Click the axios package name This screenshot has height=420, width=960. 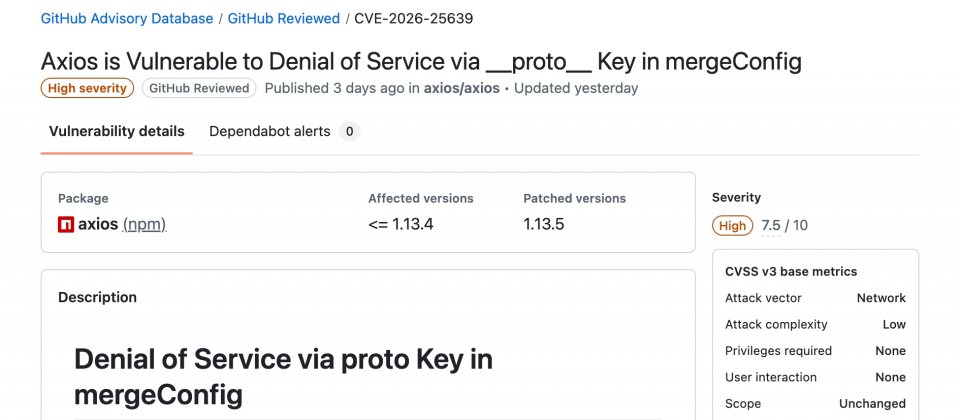(98, 224)
